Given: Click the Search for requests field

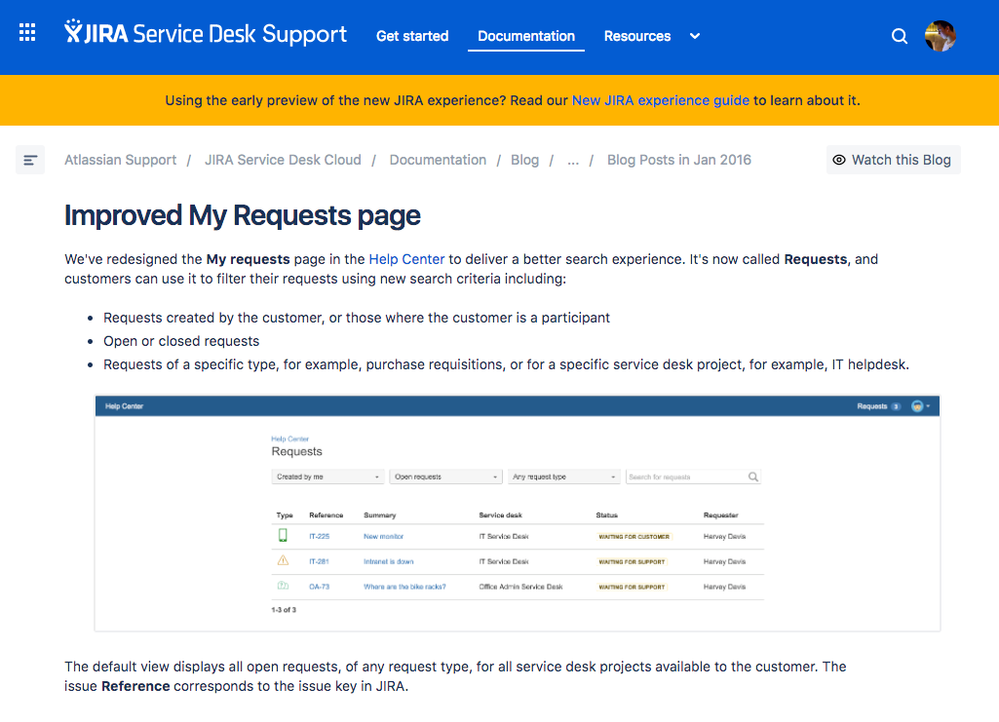Looking at the screenshot, I should pos(693,477).
